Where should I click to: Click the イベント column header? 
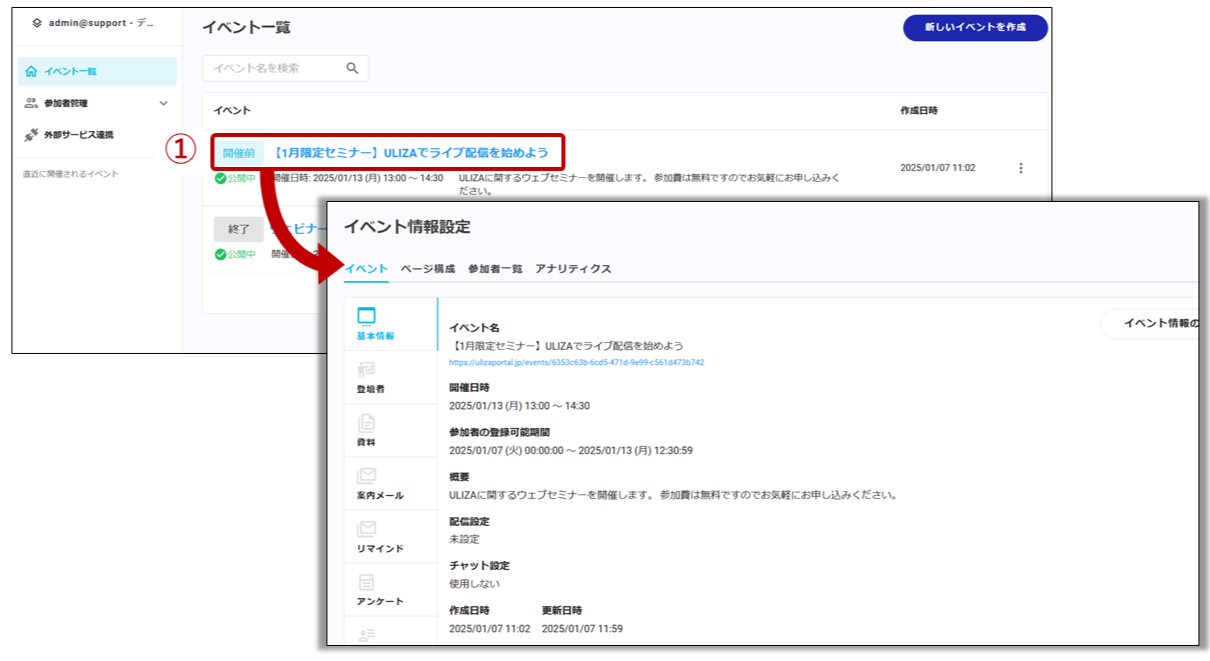tap(233, 110)
